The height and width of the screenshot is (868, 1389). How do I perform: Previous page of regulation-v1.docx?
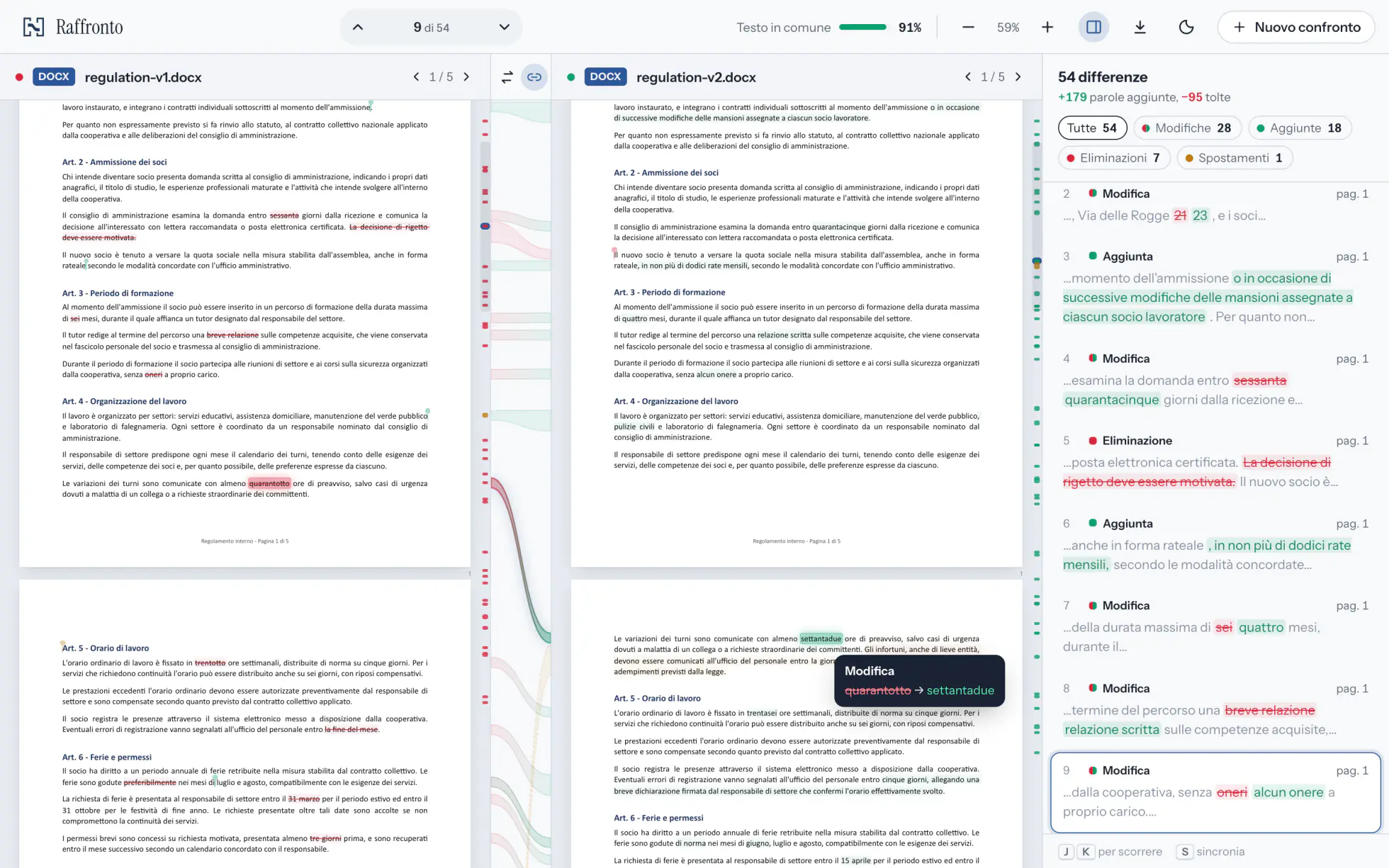(x=416, y=77)
